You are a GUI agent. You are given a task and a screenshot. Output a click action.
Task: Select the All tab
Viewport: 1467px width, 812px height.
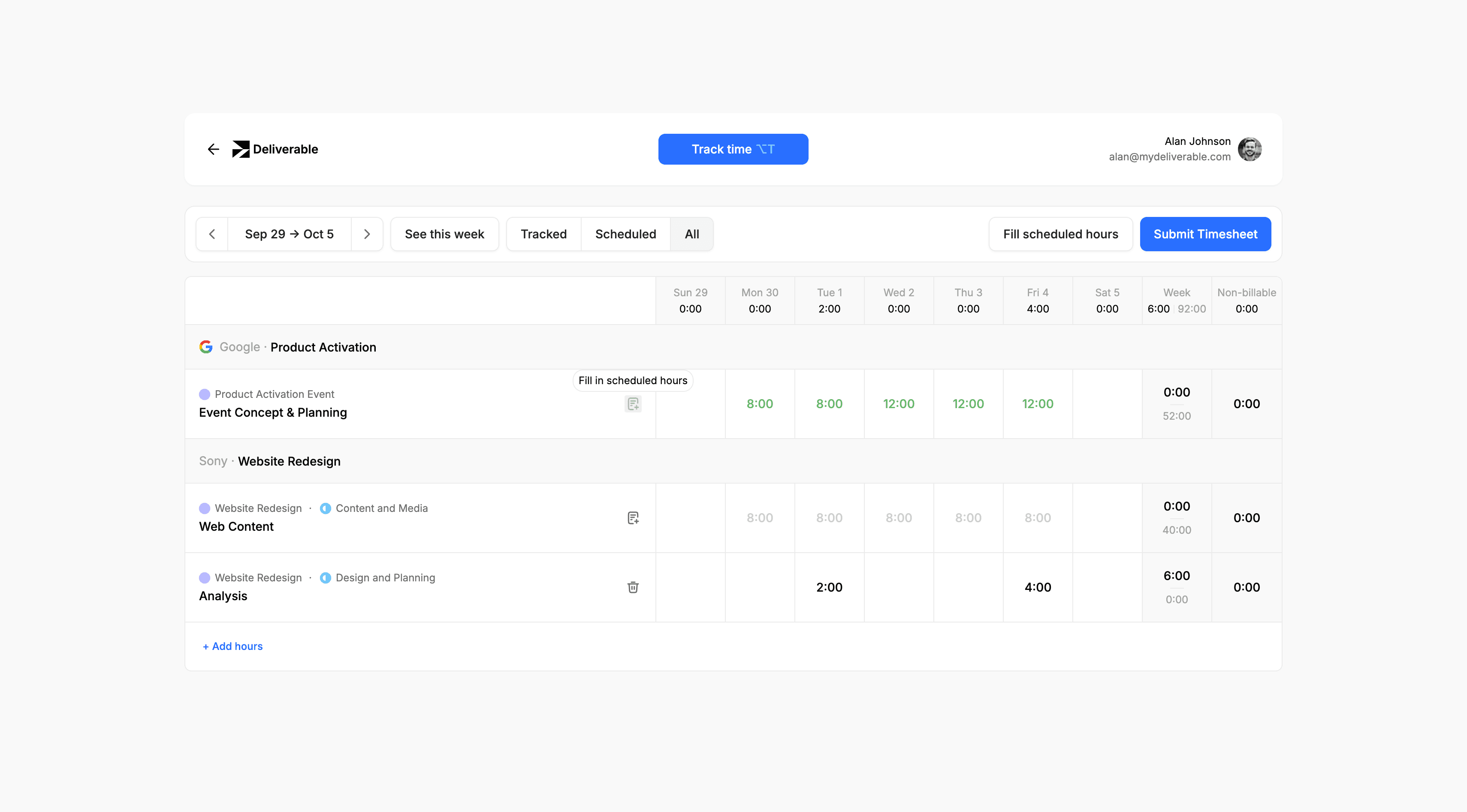click(692, 234)
